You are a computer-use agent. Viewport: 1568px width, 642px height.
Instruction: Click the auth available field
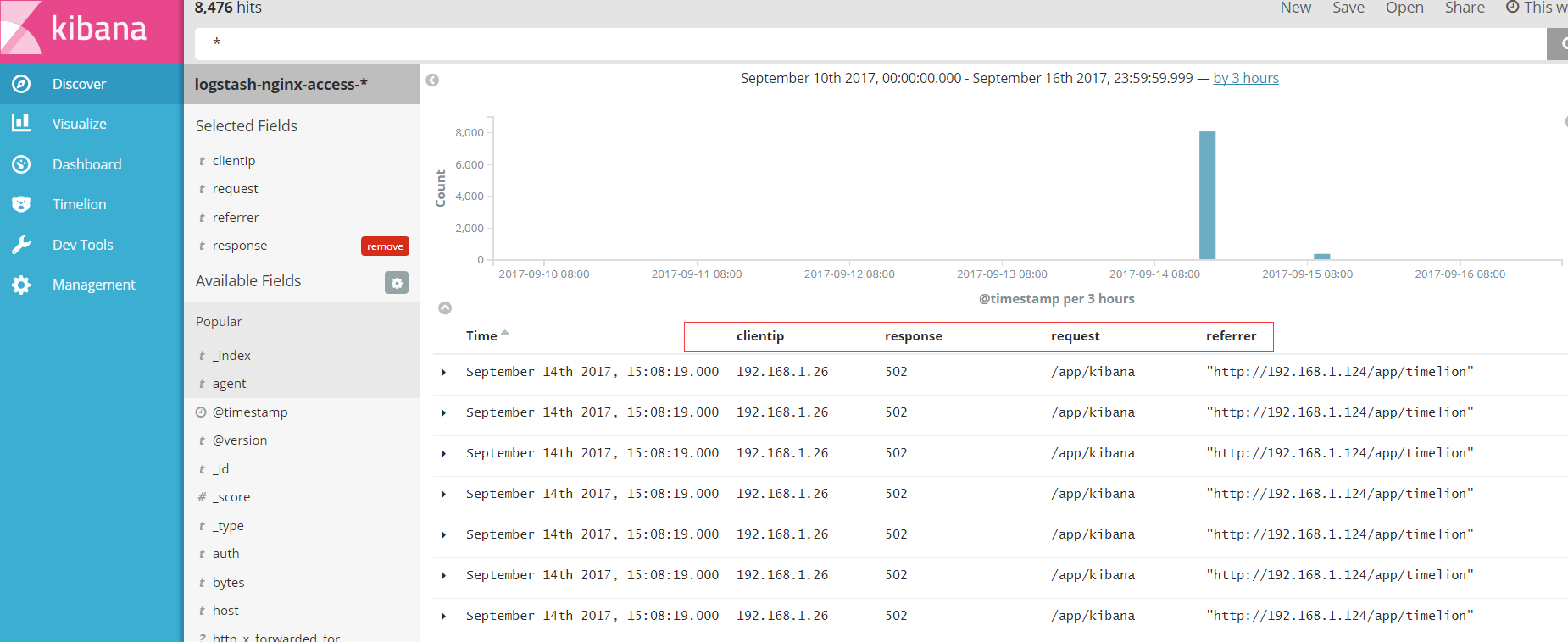(225, 554)
